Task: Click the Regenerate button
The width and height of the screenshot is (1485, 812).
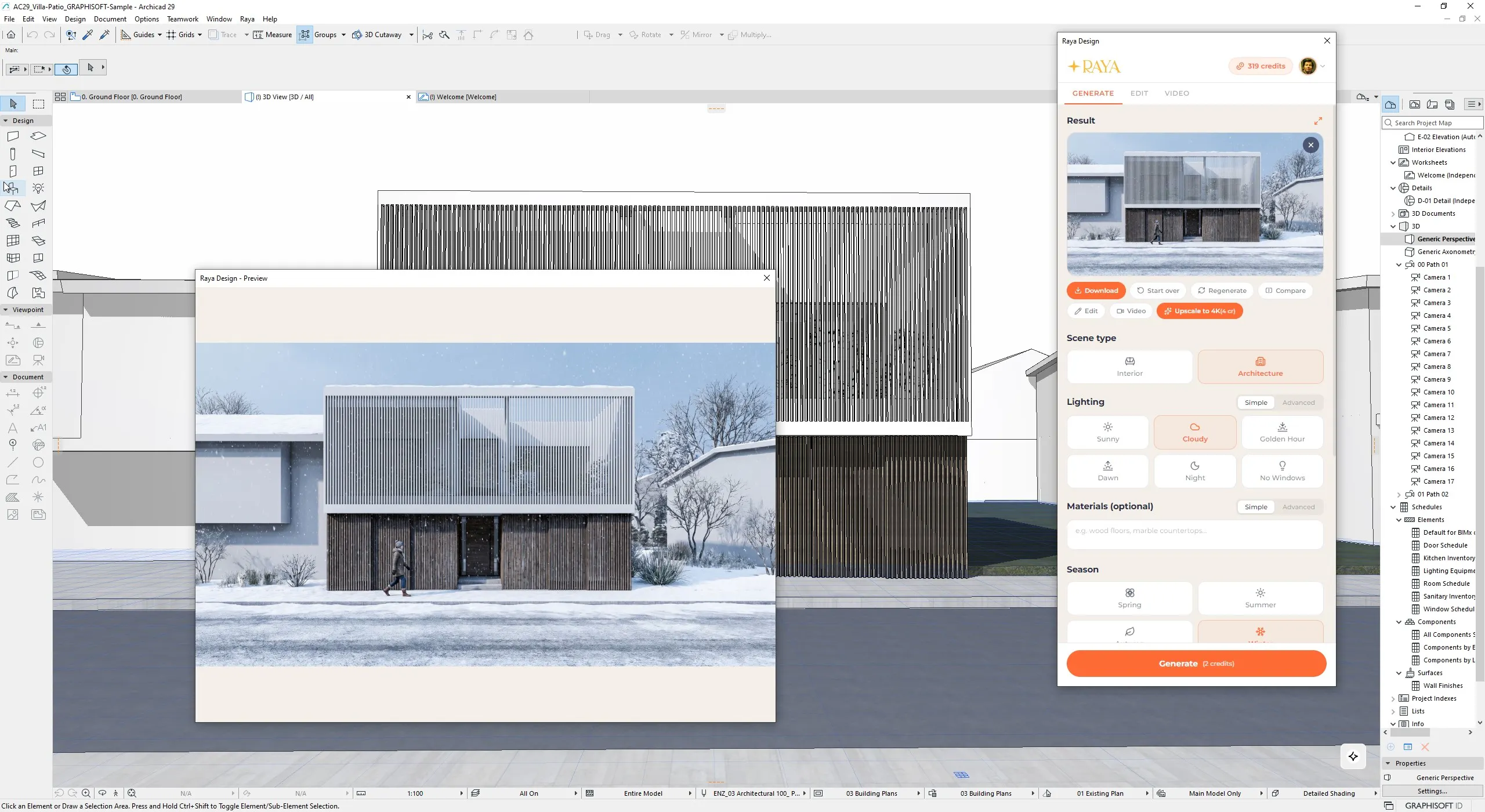Action: pyautogui.click(x=1222, y=291)
